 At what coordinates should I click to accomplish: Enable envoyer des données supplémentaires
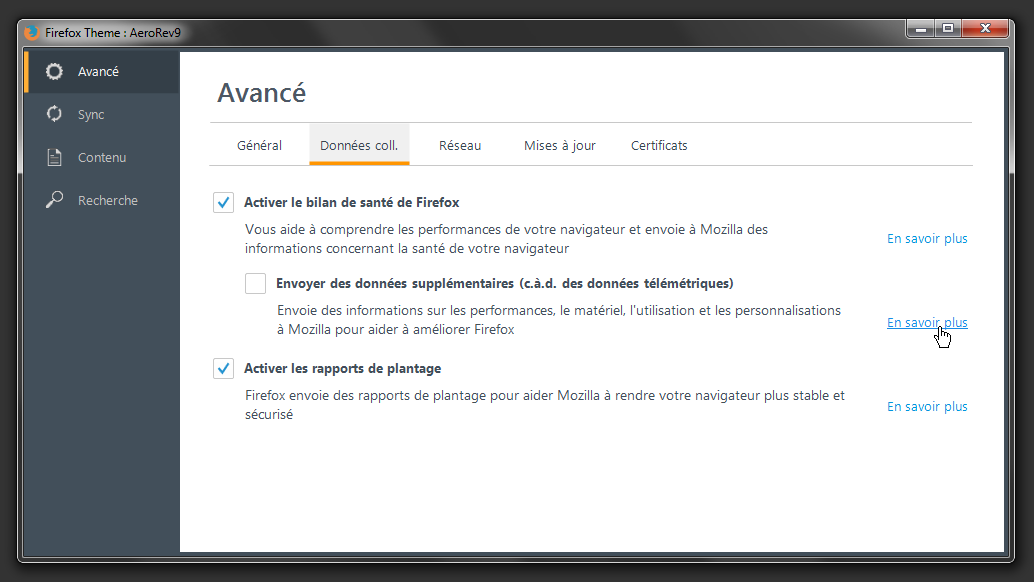pos(255,283)
